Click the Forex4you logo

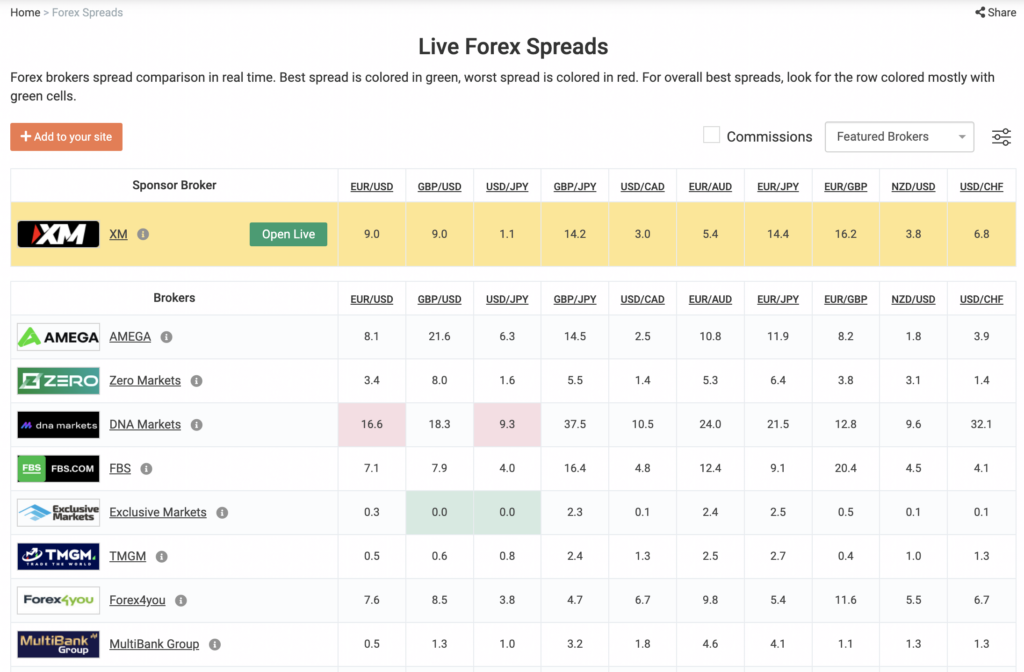pyautogui.click(x=58, y=600)
